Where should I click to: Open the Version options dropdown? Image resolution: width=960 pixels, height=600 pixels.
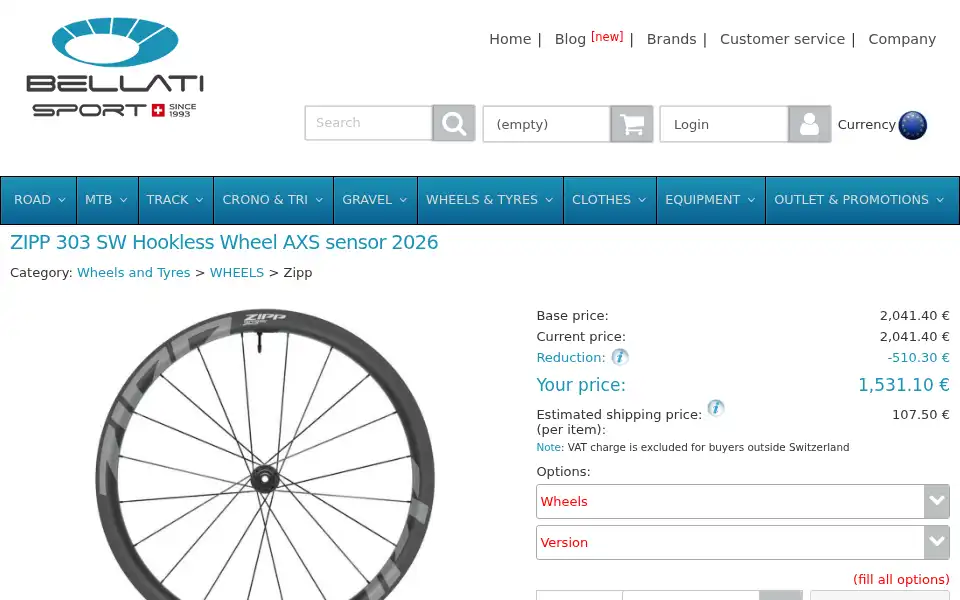tap(743, 542)
